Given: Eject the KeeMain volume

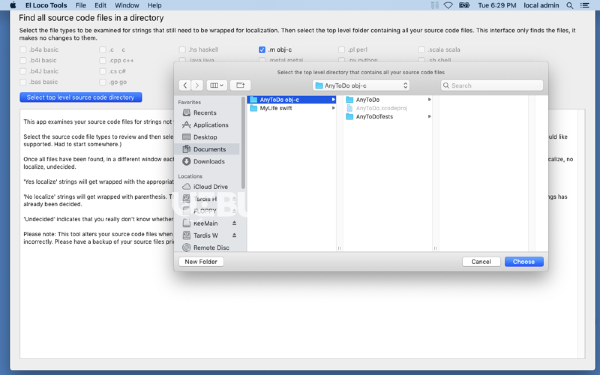Looking at the screenshot, I should click(234, 223).
